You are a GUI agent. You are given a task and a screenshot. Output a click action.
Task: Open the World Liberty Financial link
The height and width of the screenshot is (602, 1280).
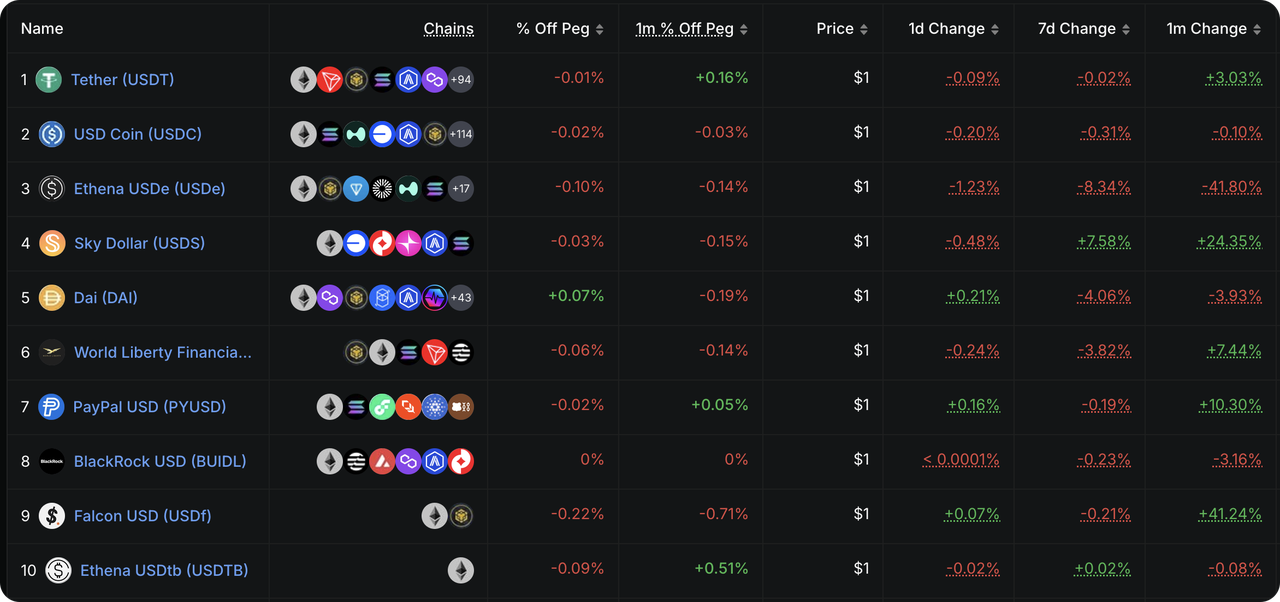point(163,352)
